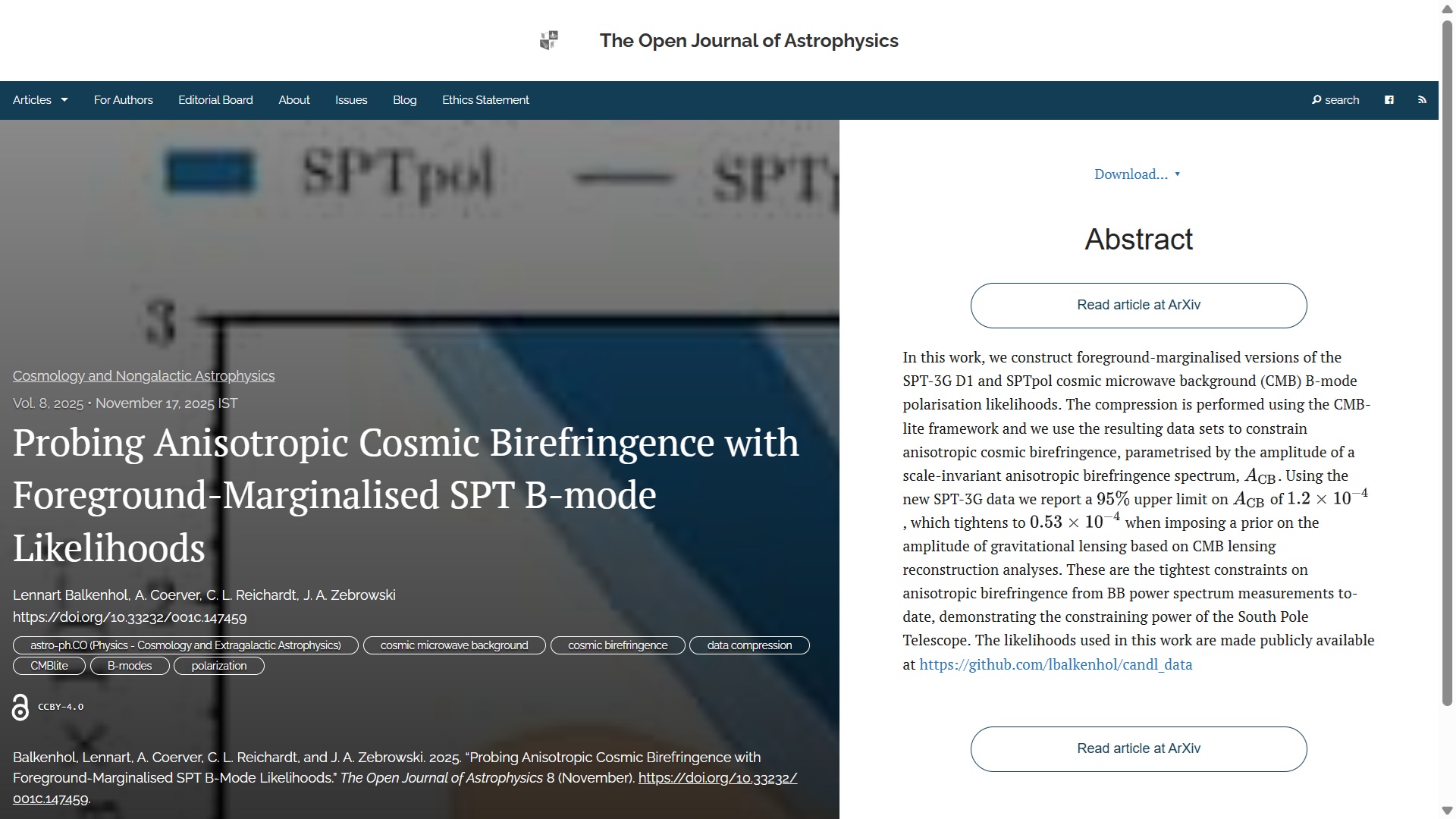
Task: Open the Blog menu item
Action: coord(404,100)
